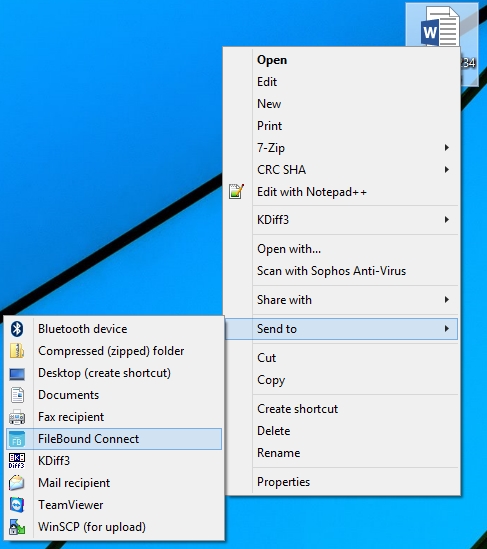Send to Bluetooth device
This screenshot has width=487, height=549.
114,329
